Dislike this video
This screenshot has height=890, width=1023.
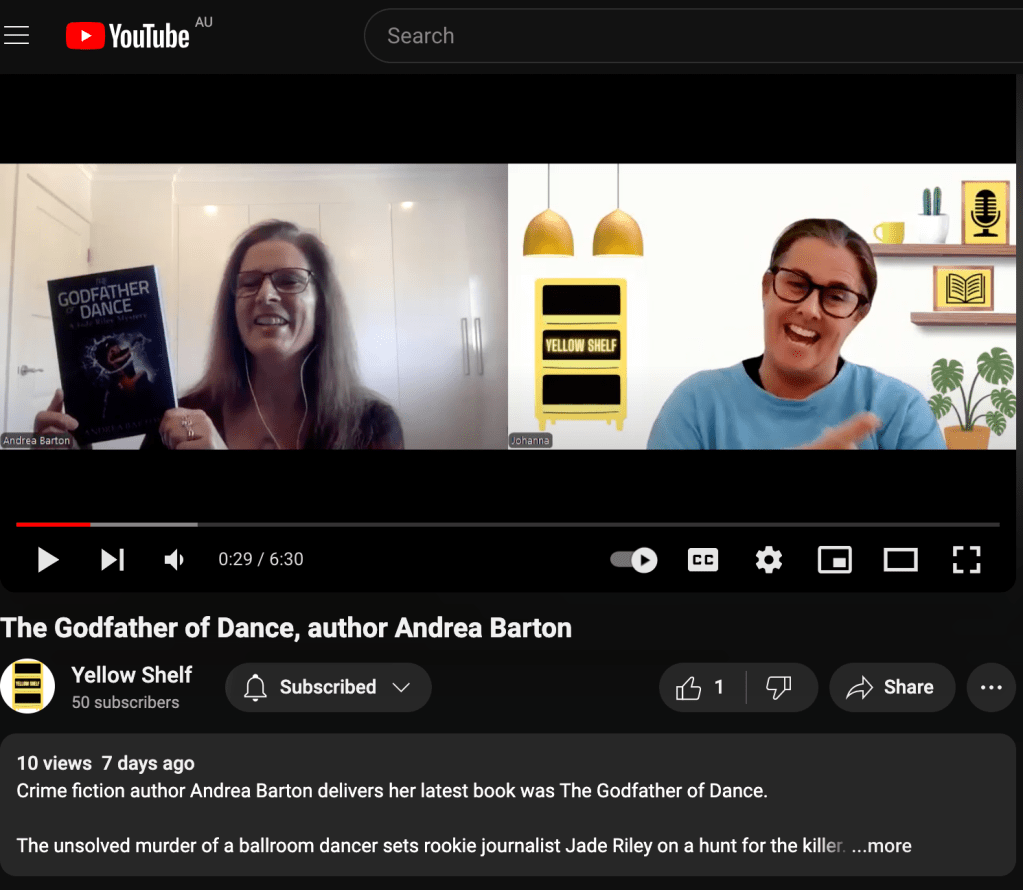[779, 688]
